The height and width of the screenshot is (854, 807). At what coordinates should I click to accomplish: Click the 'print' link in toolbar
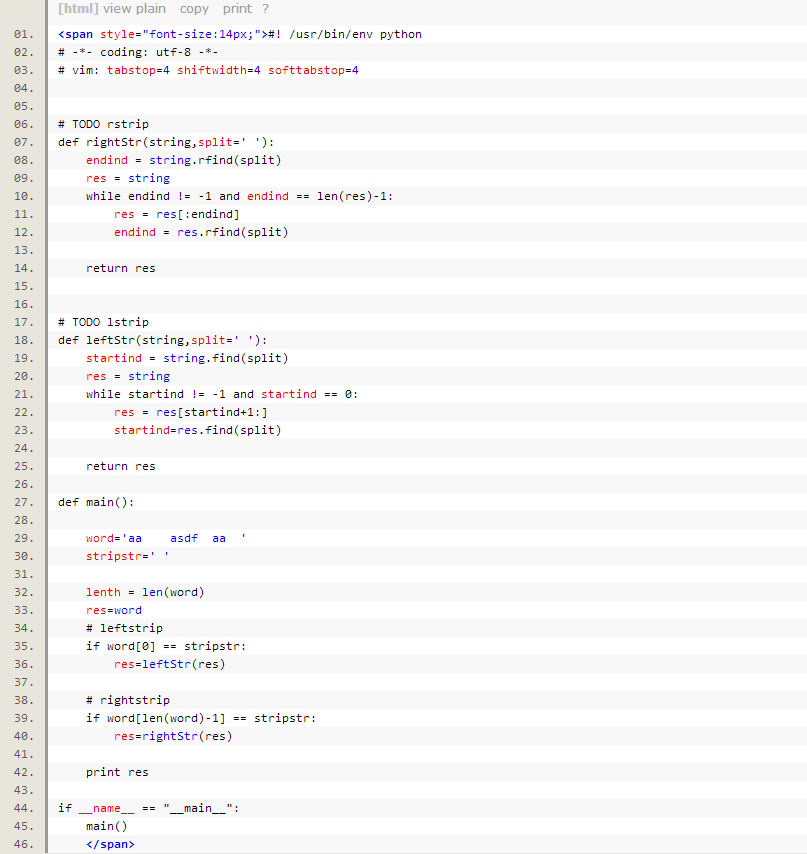(x=237, y=9)
